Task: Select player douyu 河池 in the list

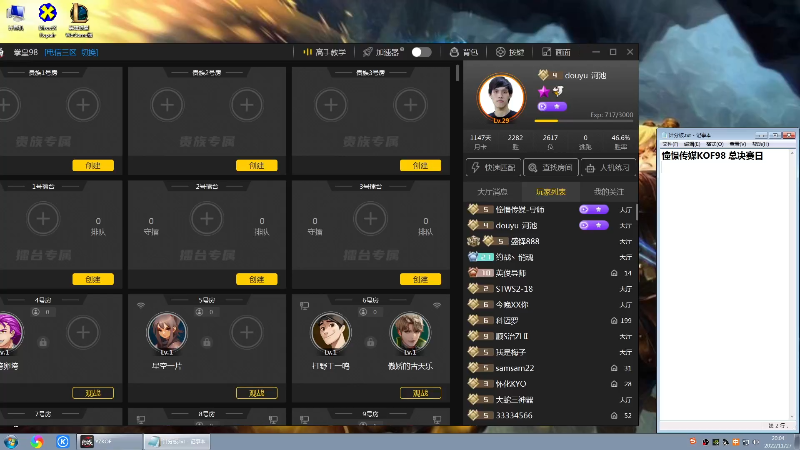Action: click(x=550, y=225)
